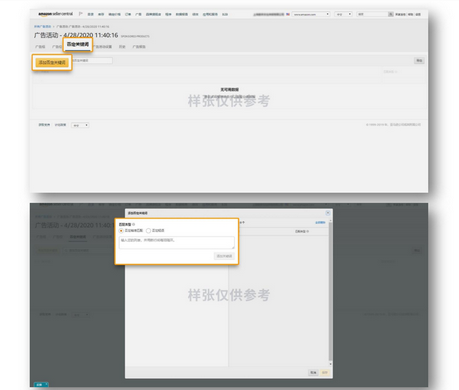
Task: Click the yellow 添加否定关键词 button
Action: coord(52,62)
